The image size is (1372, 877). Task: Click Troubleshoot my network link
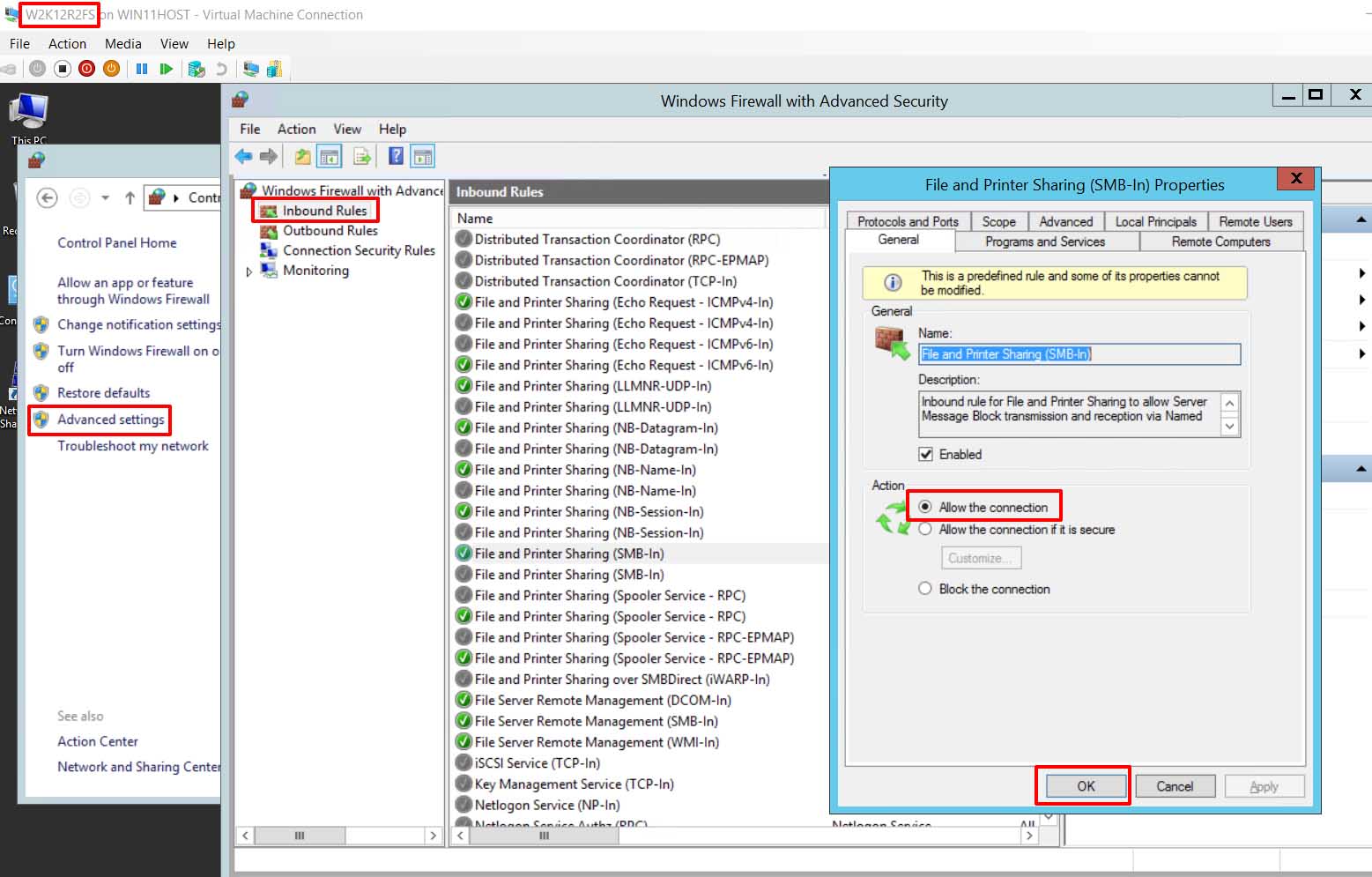[x=133, y=446]
